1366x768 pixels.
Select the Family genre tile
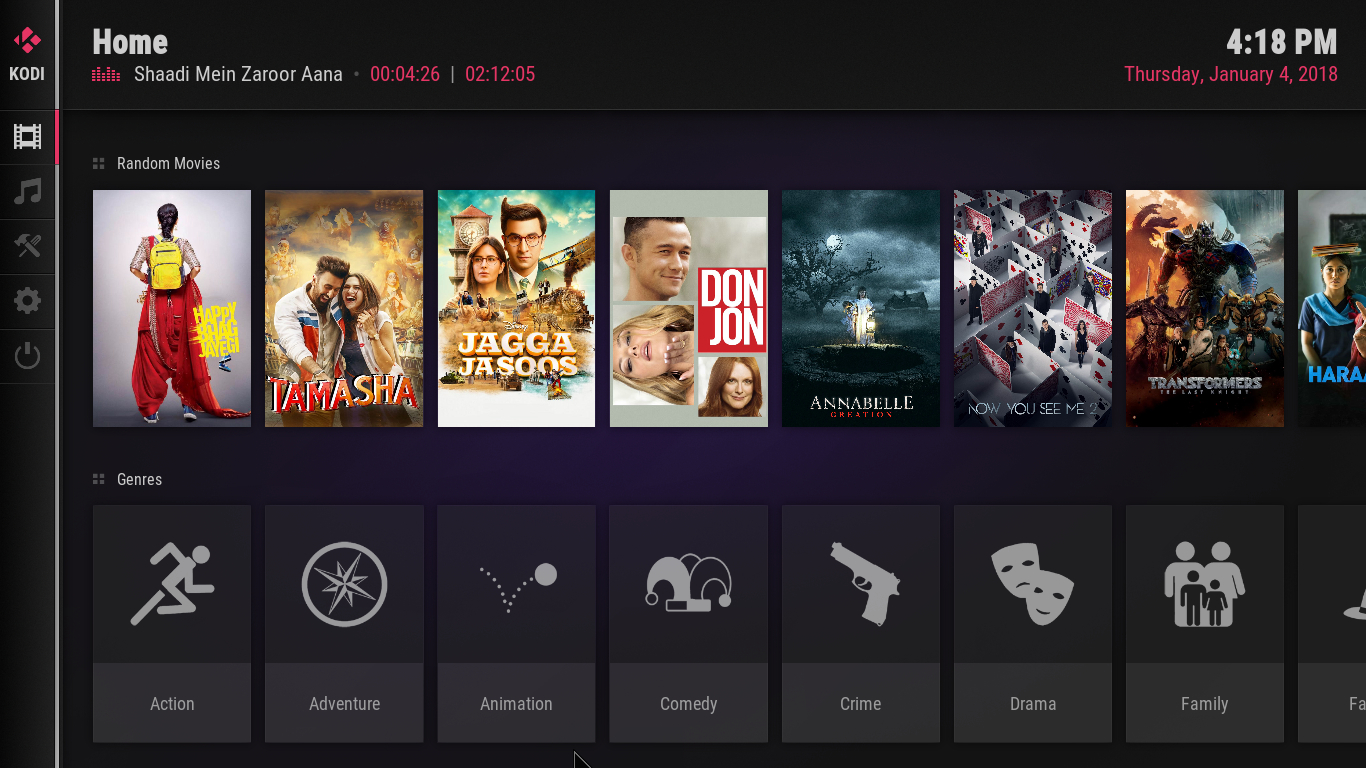pos(1205,623)
